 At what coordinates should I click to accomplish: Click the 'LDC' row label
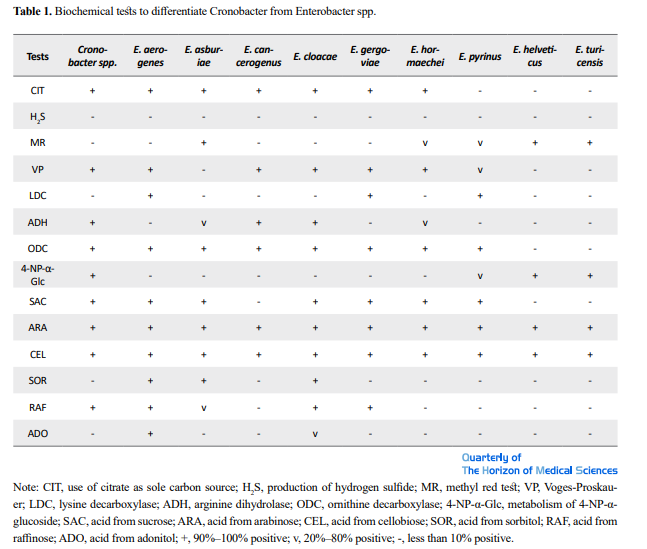[x=38, y=196]
